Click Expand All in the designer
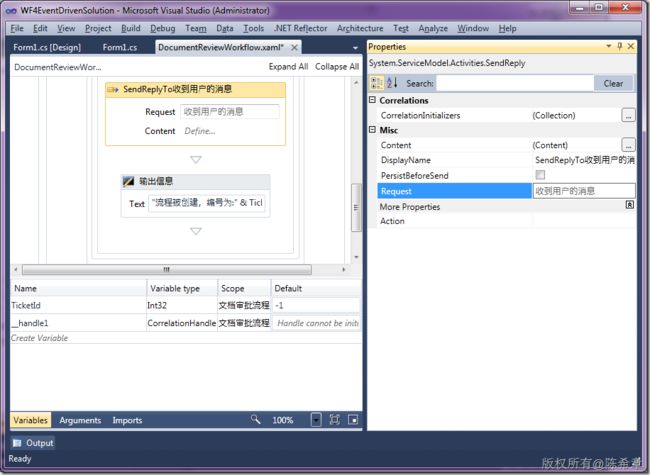Screen dimensions: 650x475 (288, 67)
